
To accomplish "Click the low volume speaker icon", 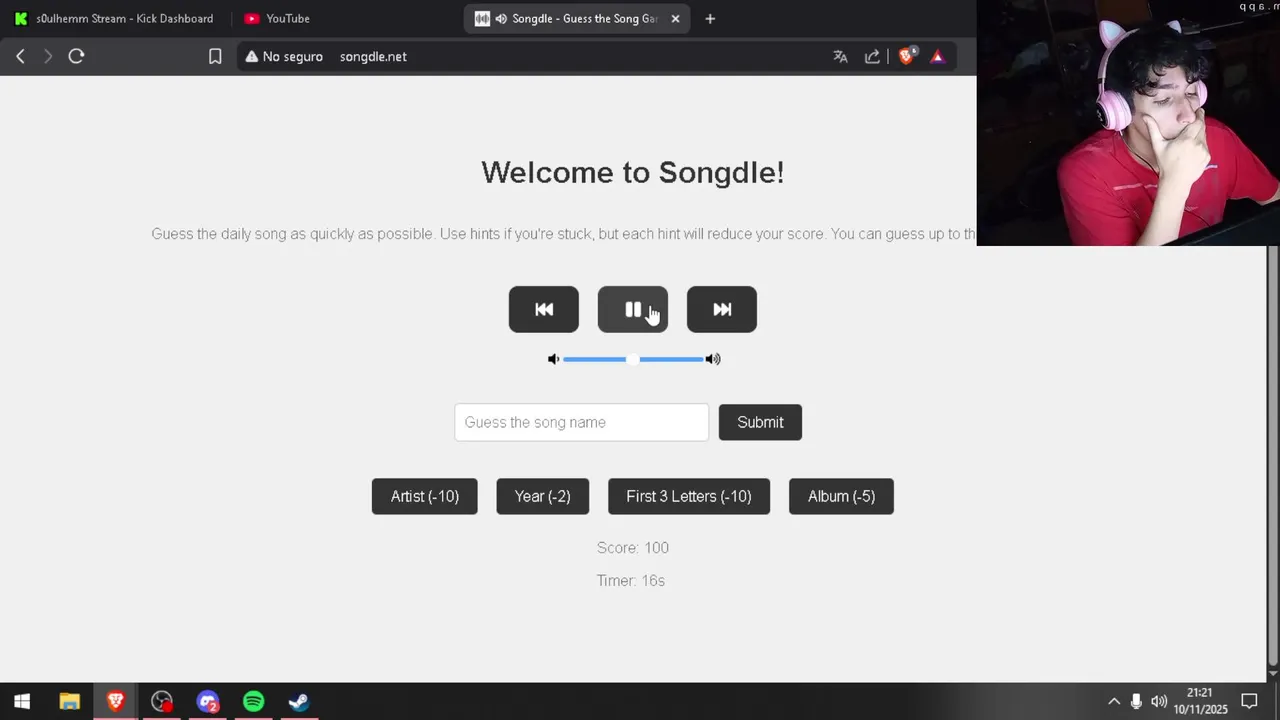I will point(553,359).
